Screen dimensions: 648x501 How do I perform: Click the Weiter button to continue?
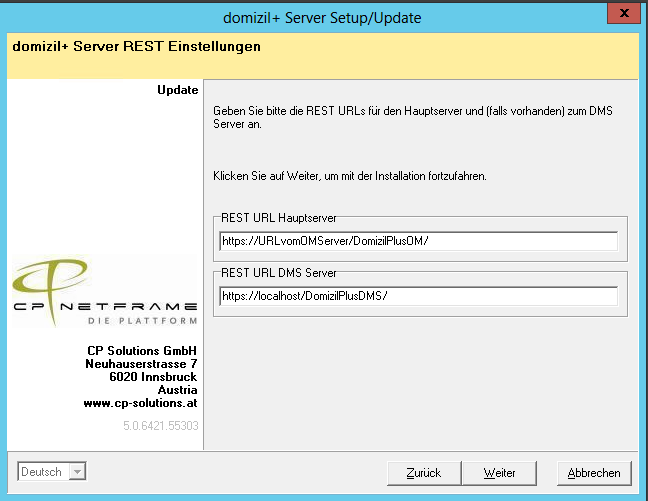[499, 473]
